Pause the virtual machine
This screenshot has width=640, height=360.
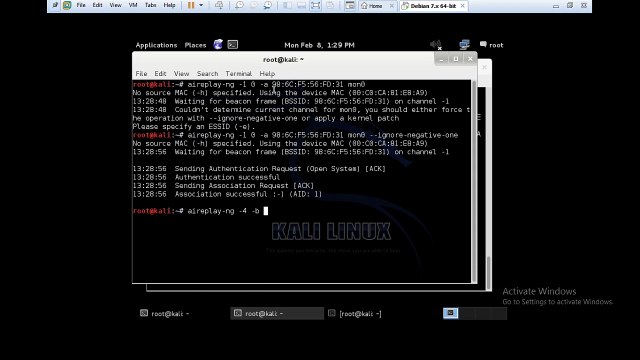tap(191, 5)
